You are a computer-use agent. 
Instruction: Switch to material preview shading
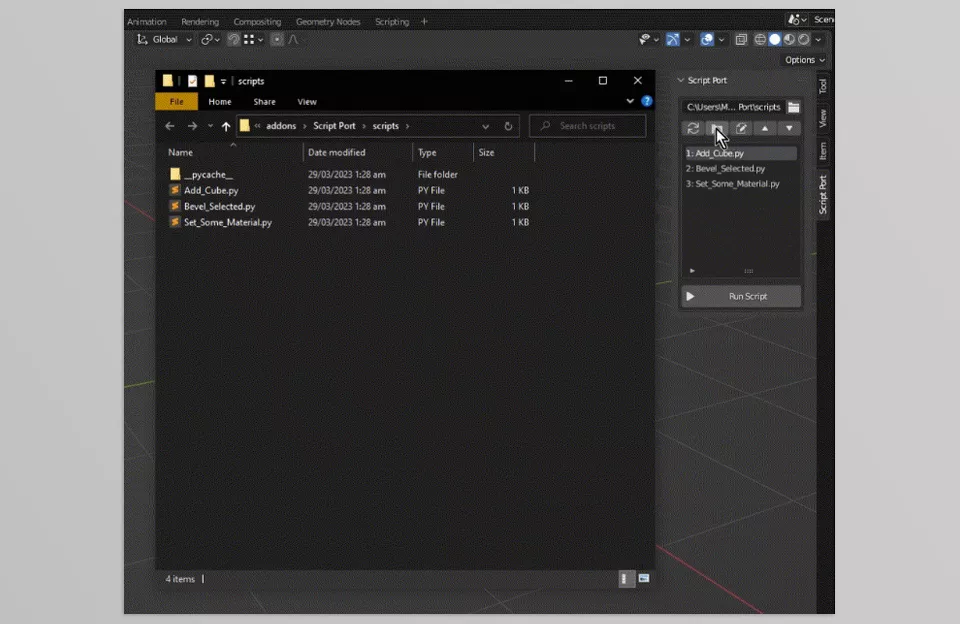789,39
